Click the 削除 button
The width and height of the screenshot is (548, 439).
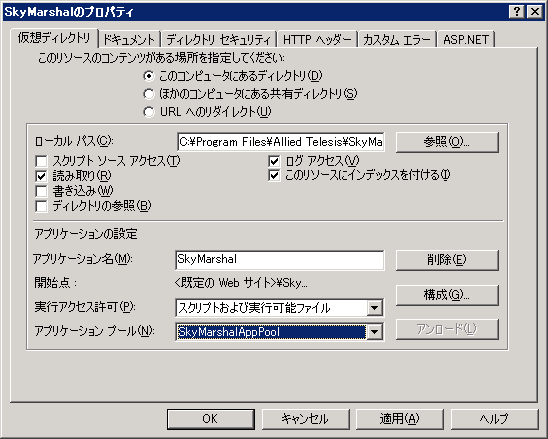pos(447,260)
